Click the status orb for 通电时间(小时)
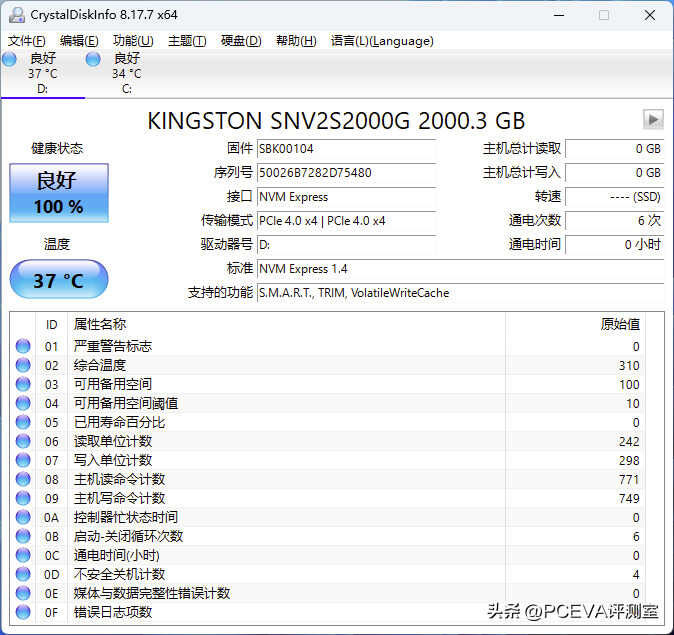 23,555
